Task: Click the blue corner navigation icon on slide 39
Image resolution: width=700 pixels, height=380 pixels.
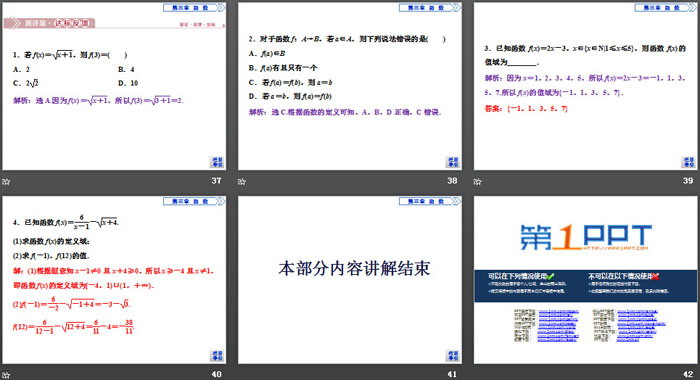Action: 689,162
